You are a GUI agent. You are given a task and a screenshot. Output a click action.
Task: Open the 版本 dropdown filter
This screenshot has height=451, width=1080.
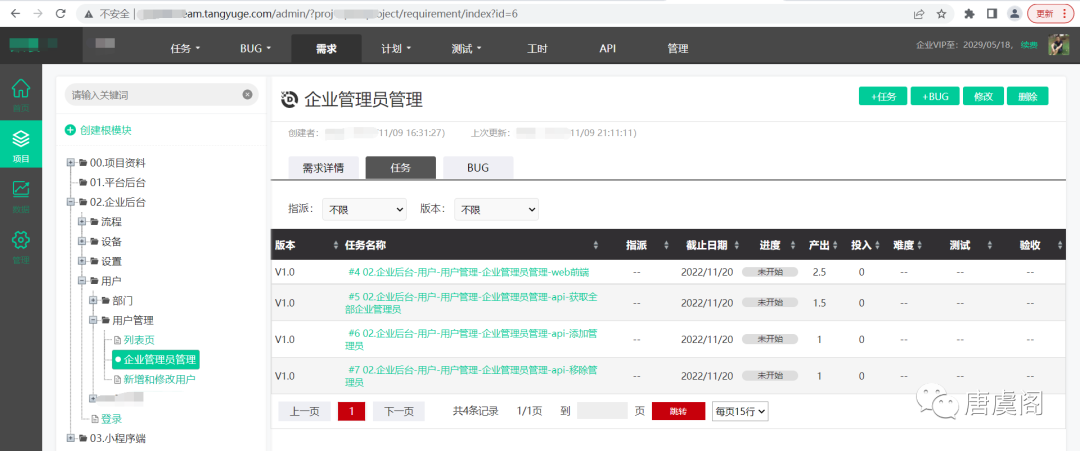496,209
